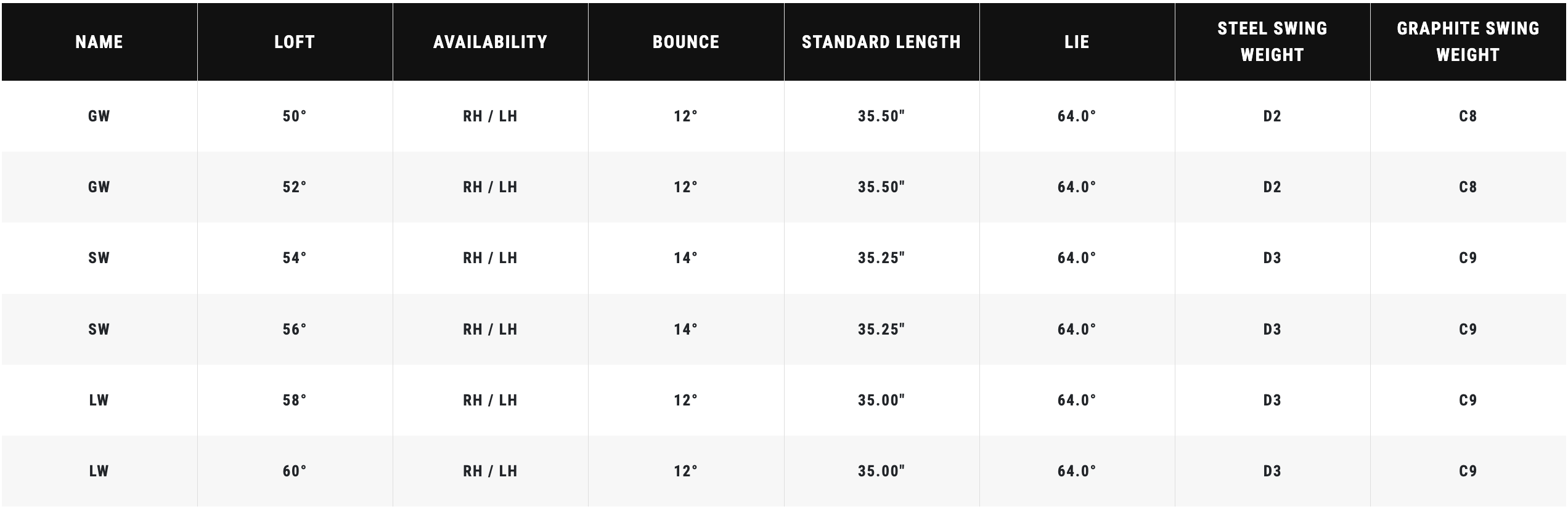The height and width of the screenshot is (509, 1568).
Task: Click the LIE column header
Action: [x=1077, y=42]
